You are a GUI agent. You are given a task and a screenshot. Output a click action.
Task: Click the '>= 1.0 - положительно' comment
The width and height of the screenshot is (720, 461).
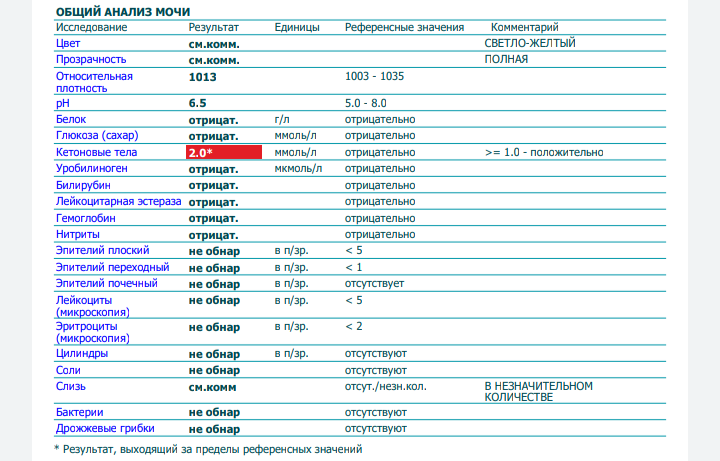(x=543, y=152)
